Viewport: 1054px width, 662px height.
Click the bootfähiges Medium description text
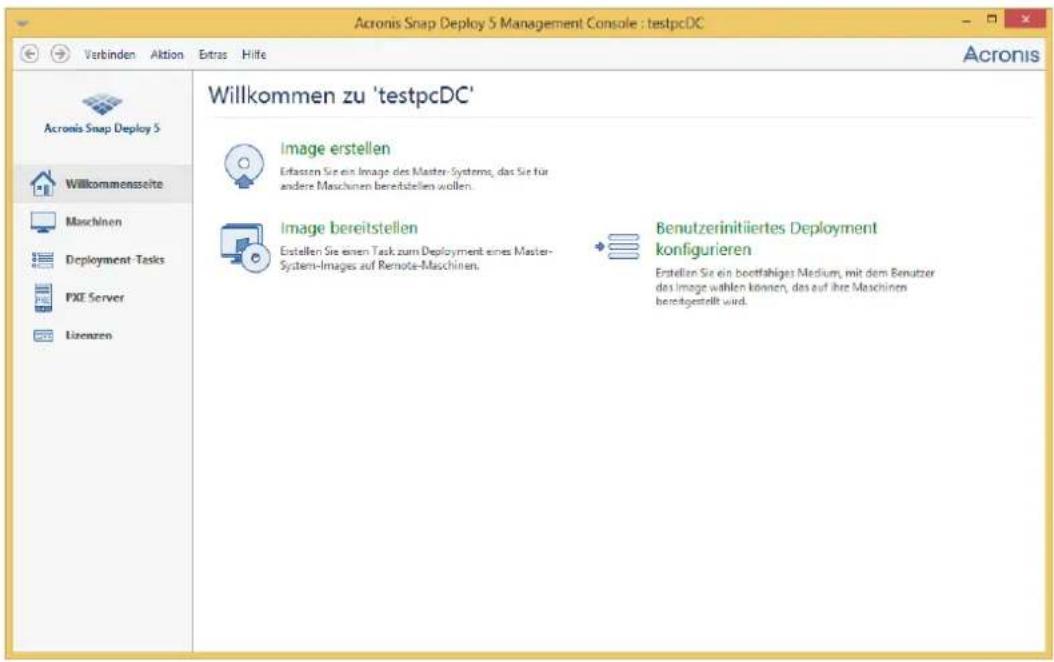[x=795, y=287]
